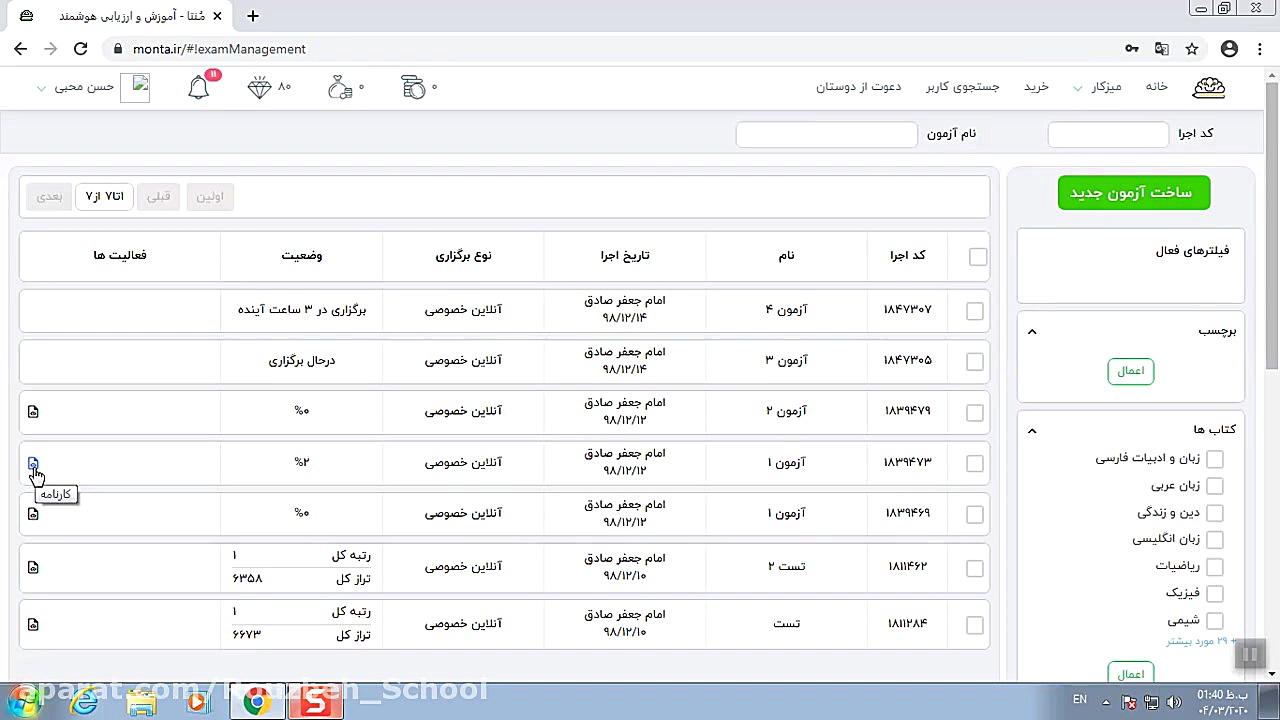This screenshot has height=720, width=1280.
Task: Collapse the کتاب ها section chevron
Action: [1032, 430]
